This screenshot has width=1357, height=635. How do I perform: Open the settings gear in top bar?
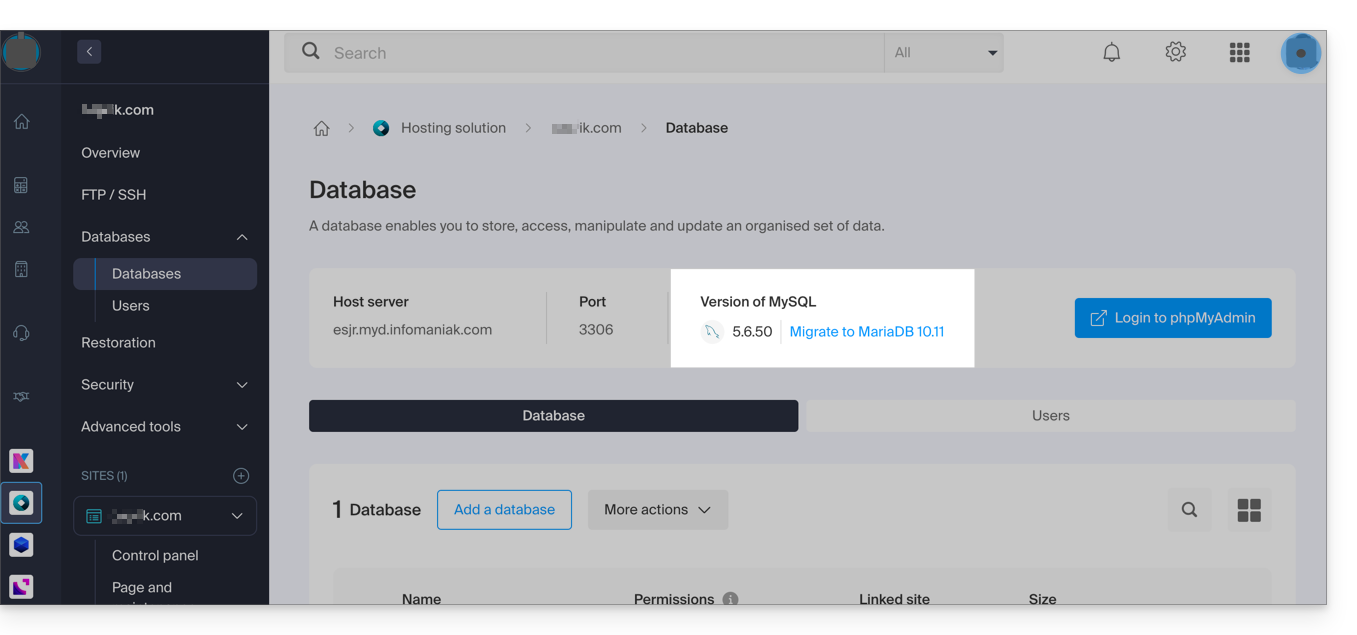coord(1175,52)
